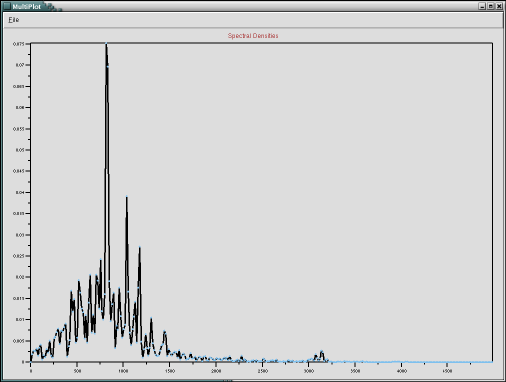The image size is (506, 382).
Task: Minimize the MultiPlot window
Action: (x=482, y=6)
